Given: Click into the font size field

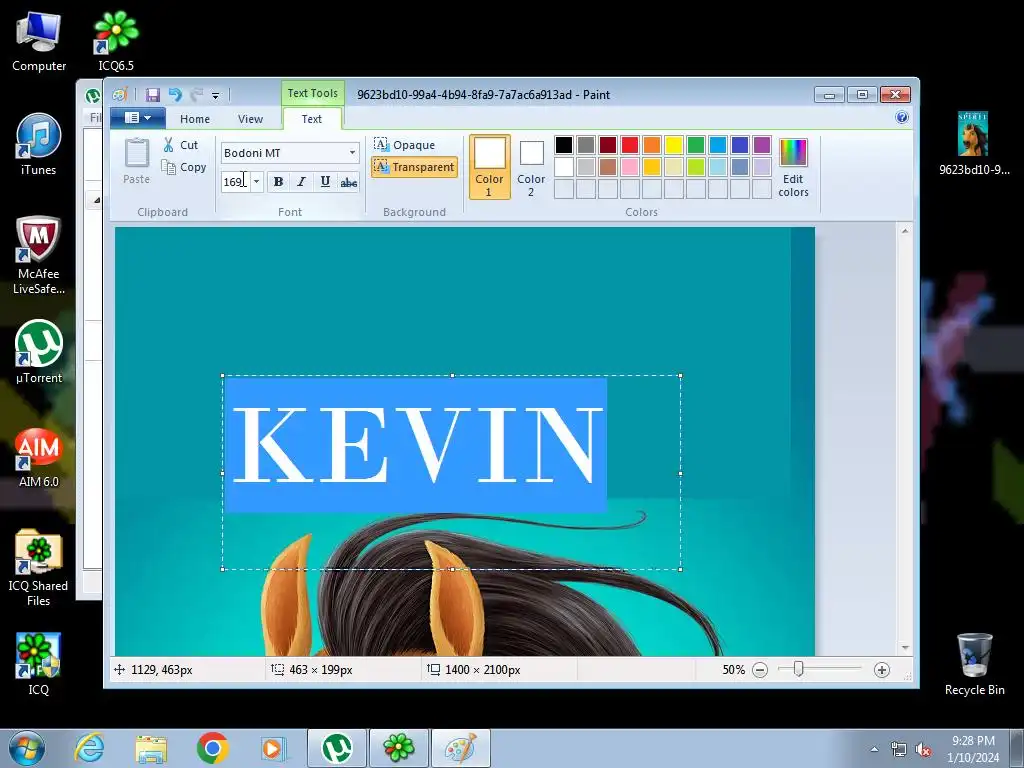Looking at the screenshot, I should [235, 182].
